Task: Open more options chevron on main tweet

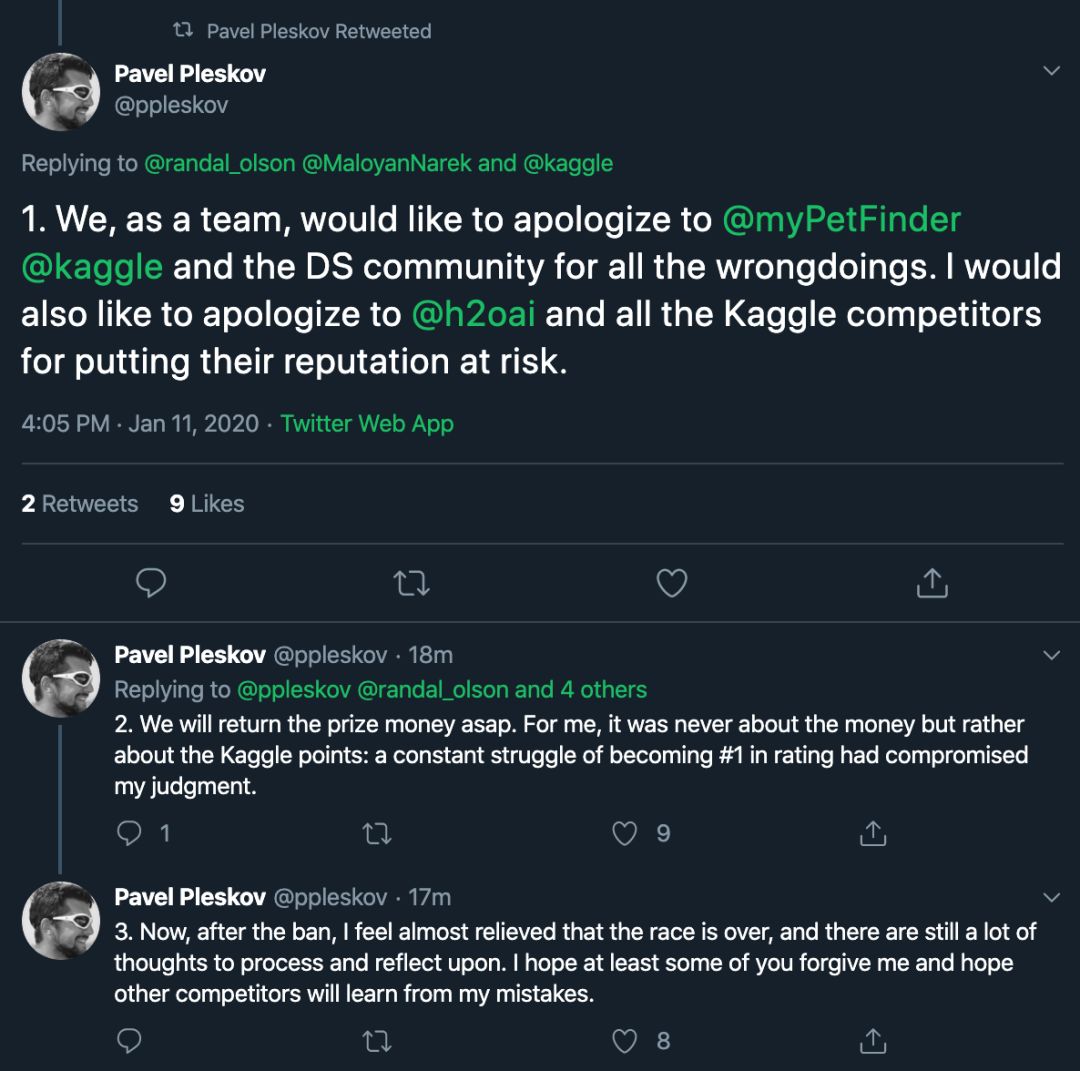Action: [1051, 71]
